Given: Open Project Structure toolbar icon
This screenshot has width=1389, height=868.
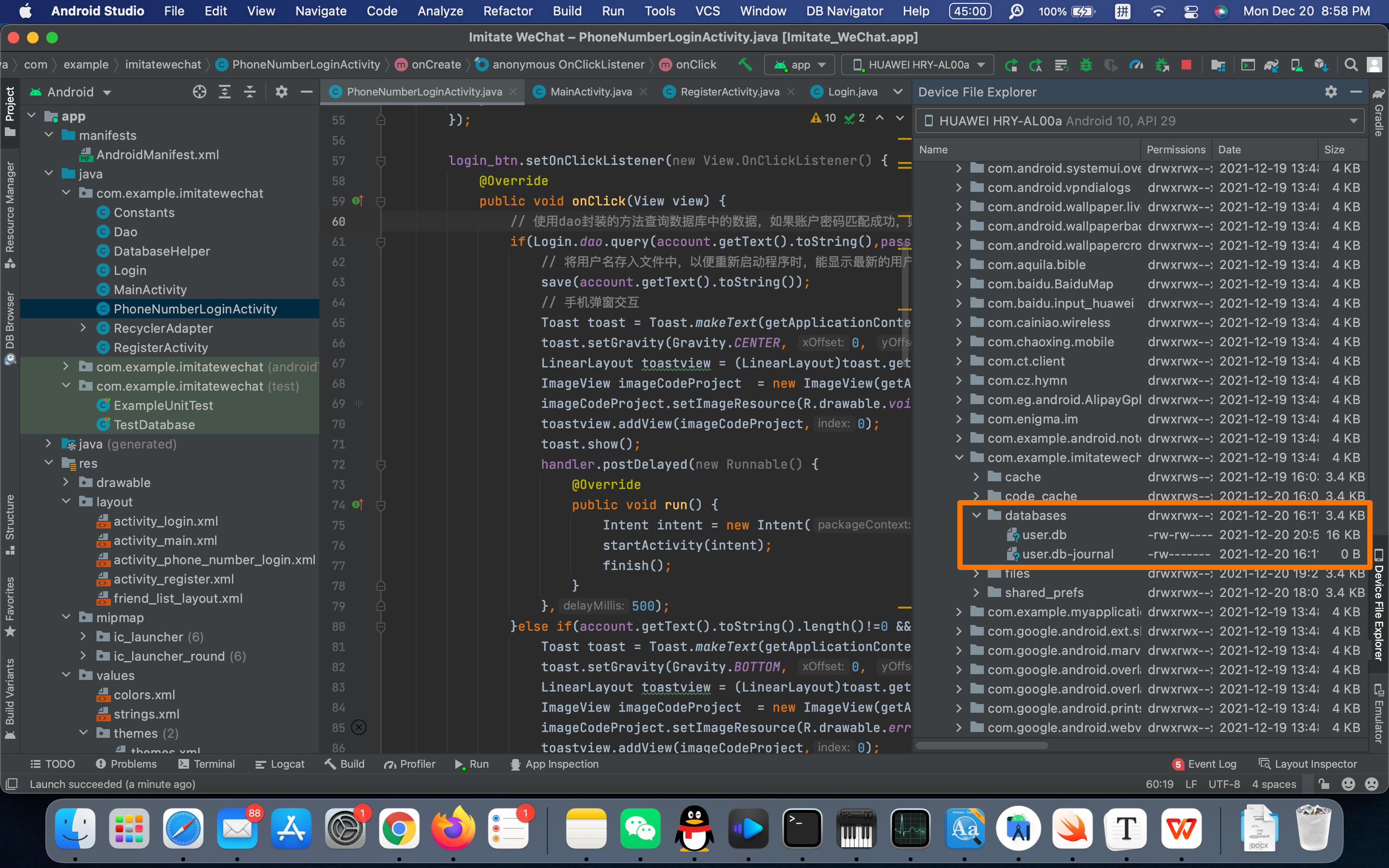Looking at the screenshot, I should 1218,65.
